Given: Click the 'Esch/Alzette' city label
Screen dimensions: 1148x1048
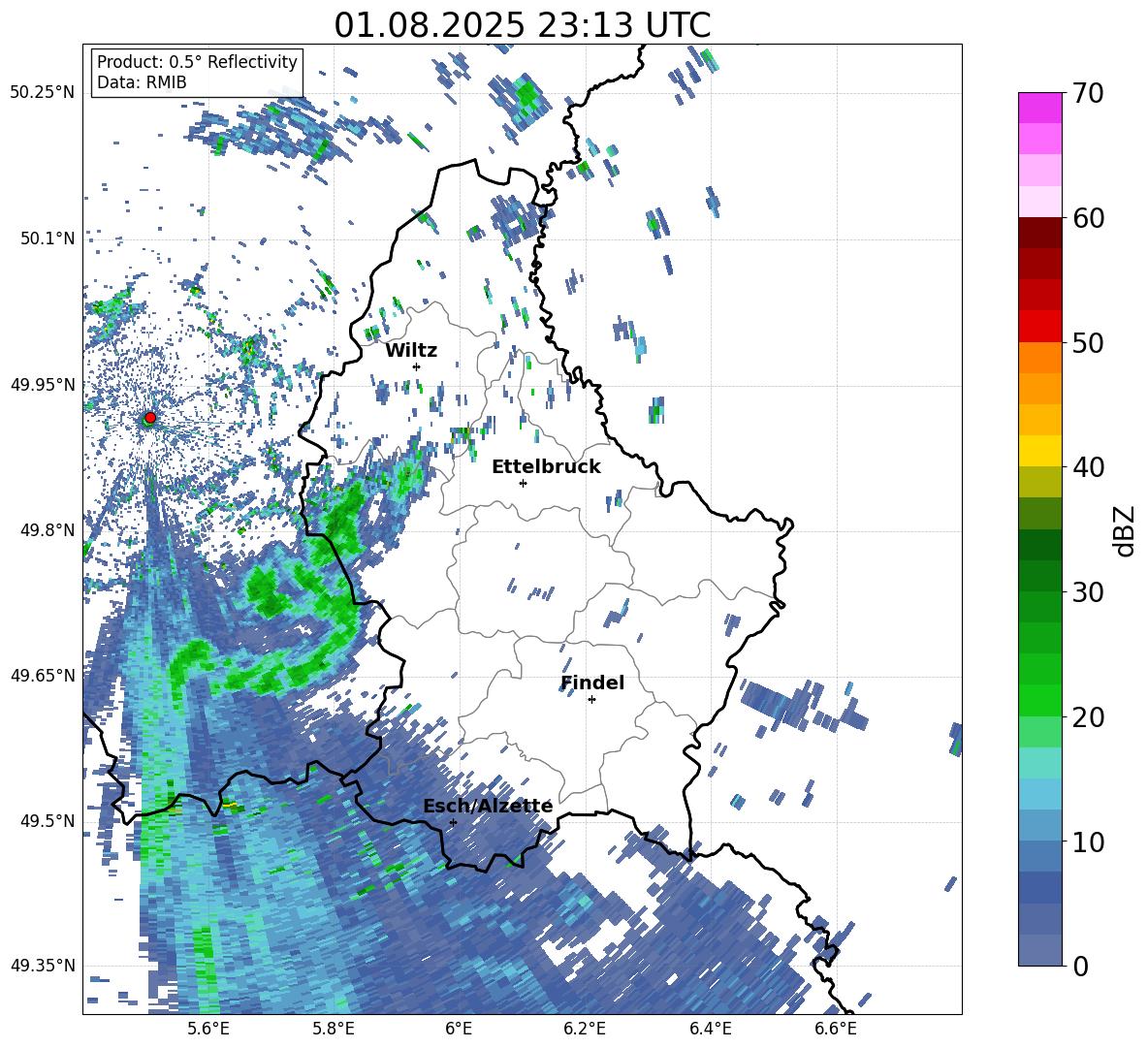Looking at the screenshot, I should (x=488, y=806).
